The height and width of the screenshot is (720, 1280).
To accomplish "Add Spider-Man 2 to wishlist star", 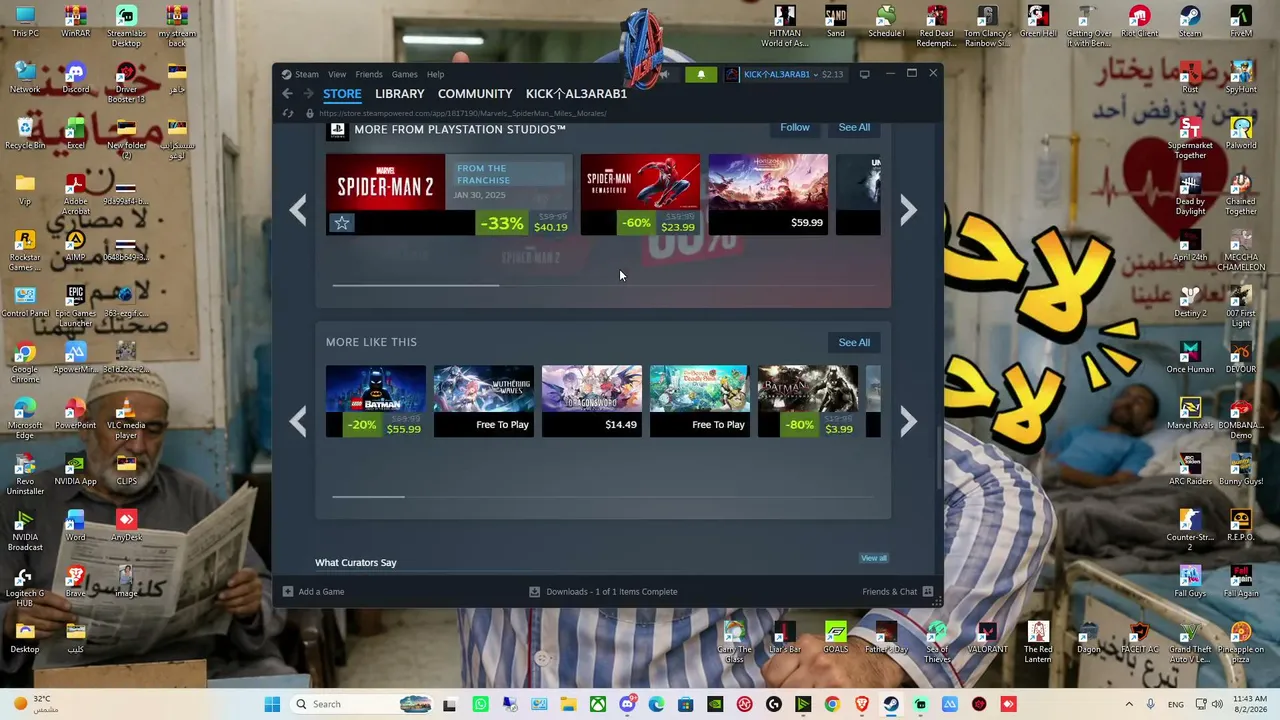I will (342, 223).
